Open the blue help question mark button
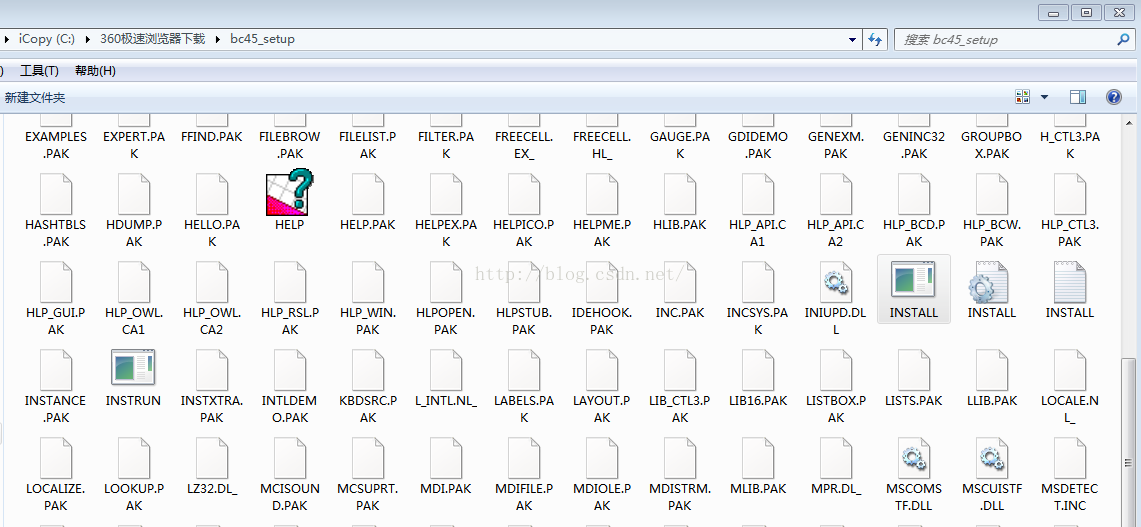 tap(1113, 97)
